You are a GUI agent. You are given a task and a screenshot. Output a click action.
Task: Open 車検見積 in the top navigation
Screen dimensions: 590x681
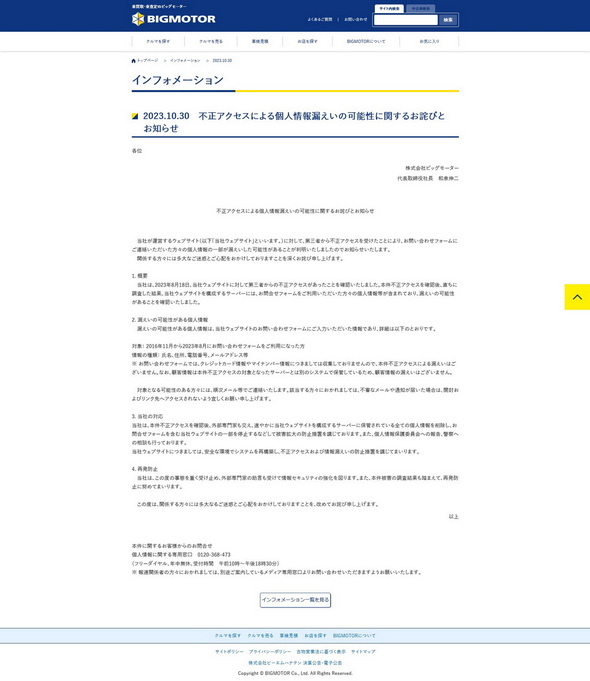pos(260,42)
